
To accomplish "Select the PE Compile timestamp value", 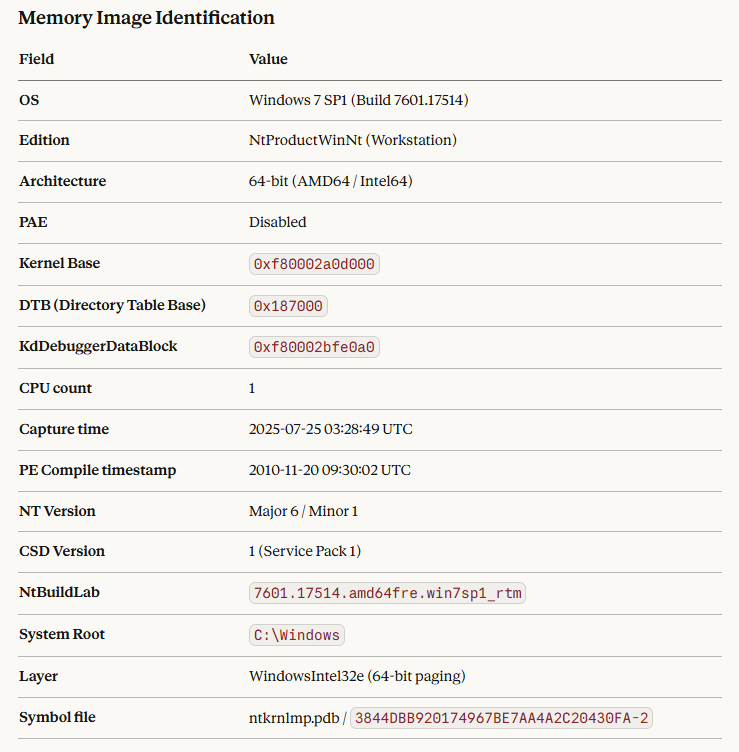I will pos(329,470).
